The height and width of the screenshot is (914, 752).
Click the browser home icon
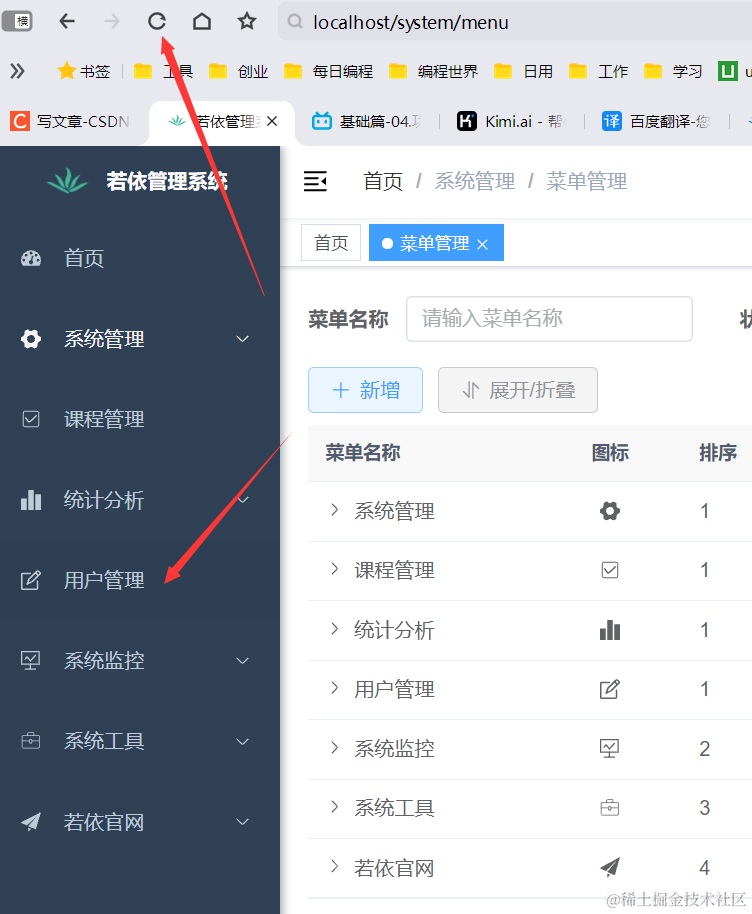click(x=202, y=22)
